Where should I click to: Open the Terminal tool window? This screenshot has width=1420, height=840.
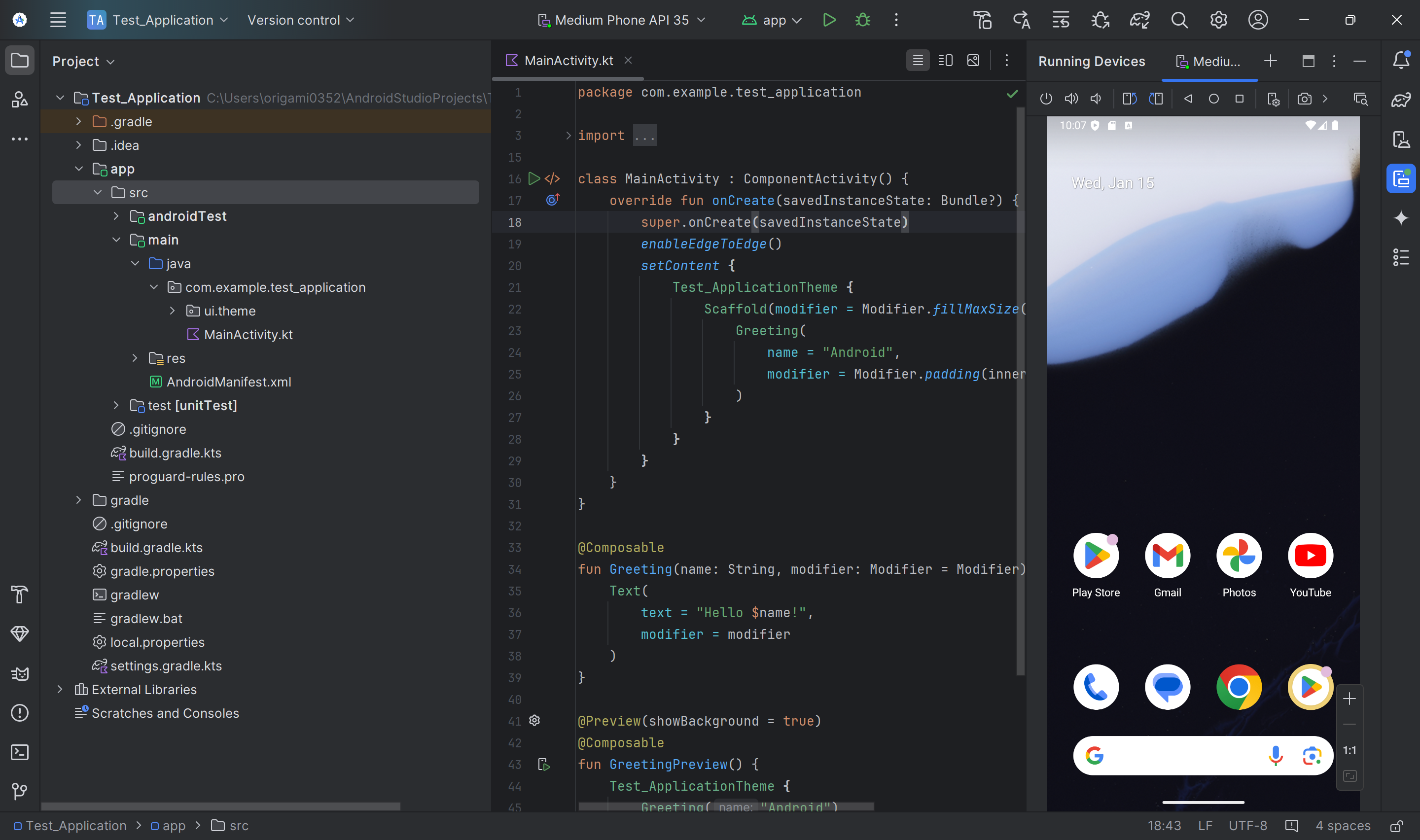(x=20, y=752)
